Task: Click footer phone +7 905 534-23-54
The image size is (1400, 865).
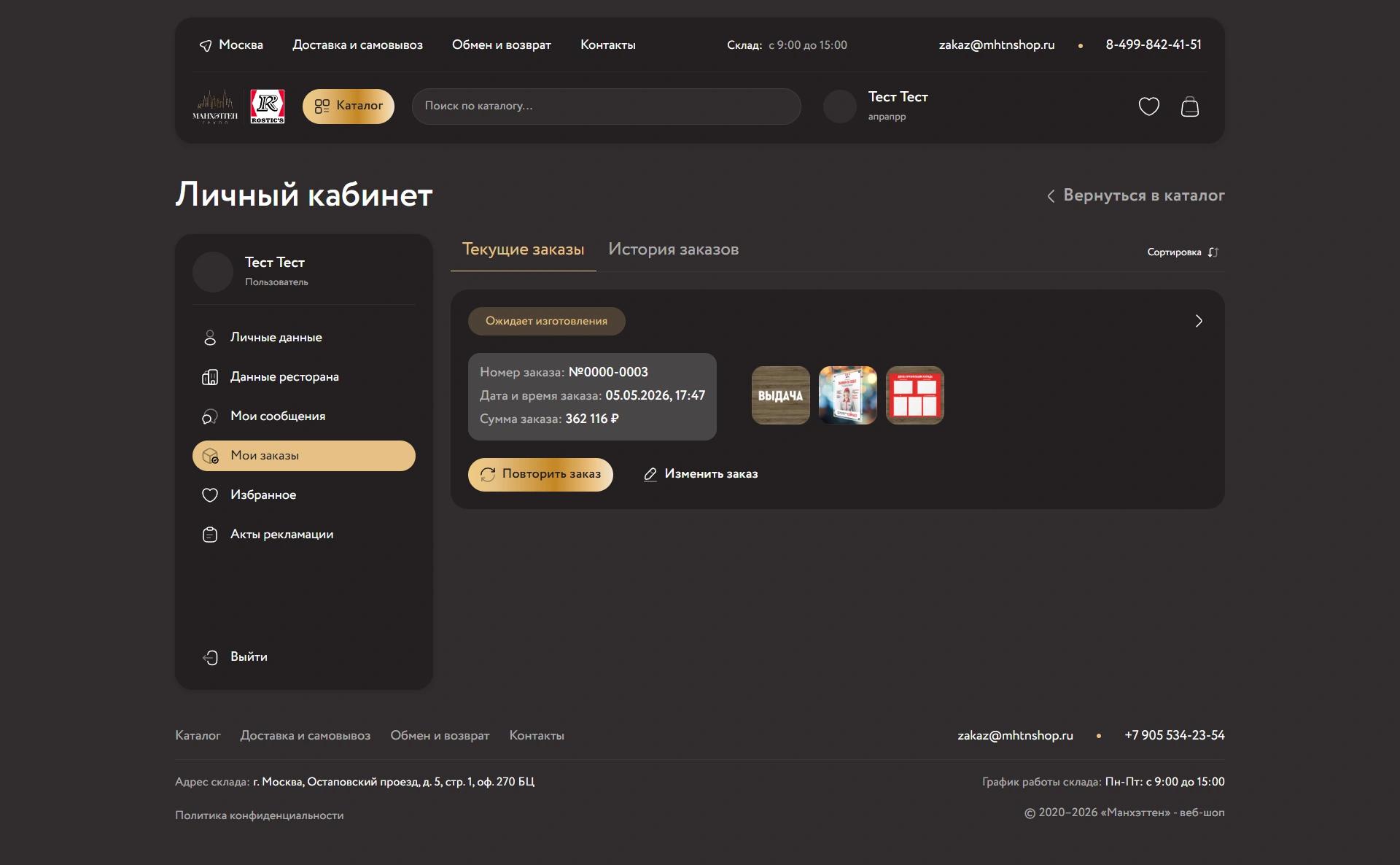Action: [1175, 735]
